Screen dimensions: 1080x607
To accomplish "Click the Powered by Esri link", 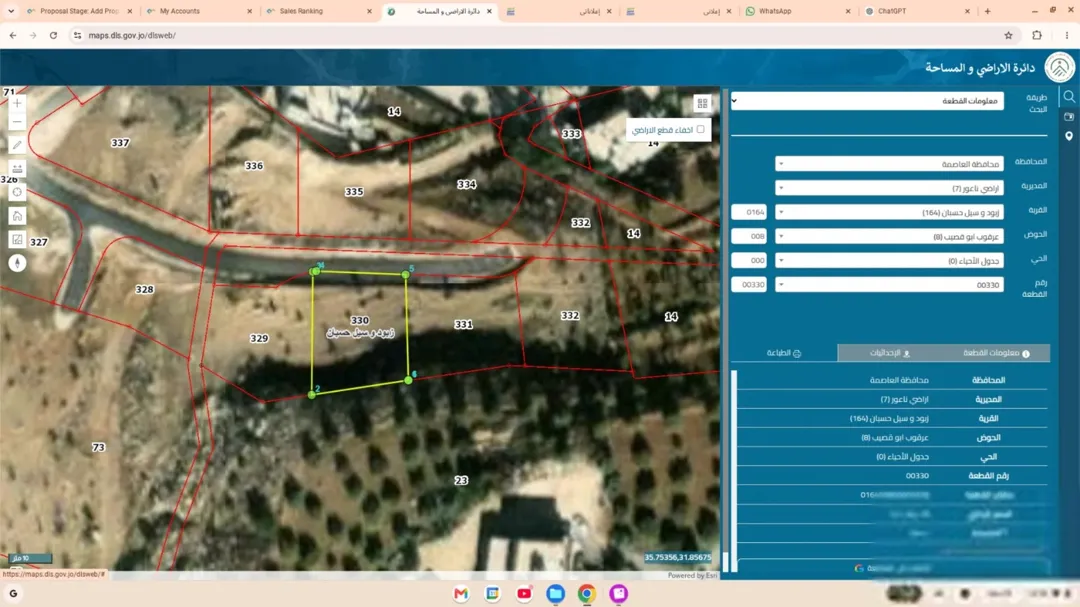I will pos(692,575).
